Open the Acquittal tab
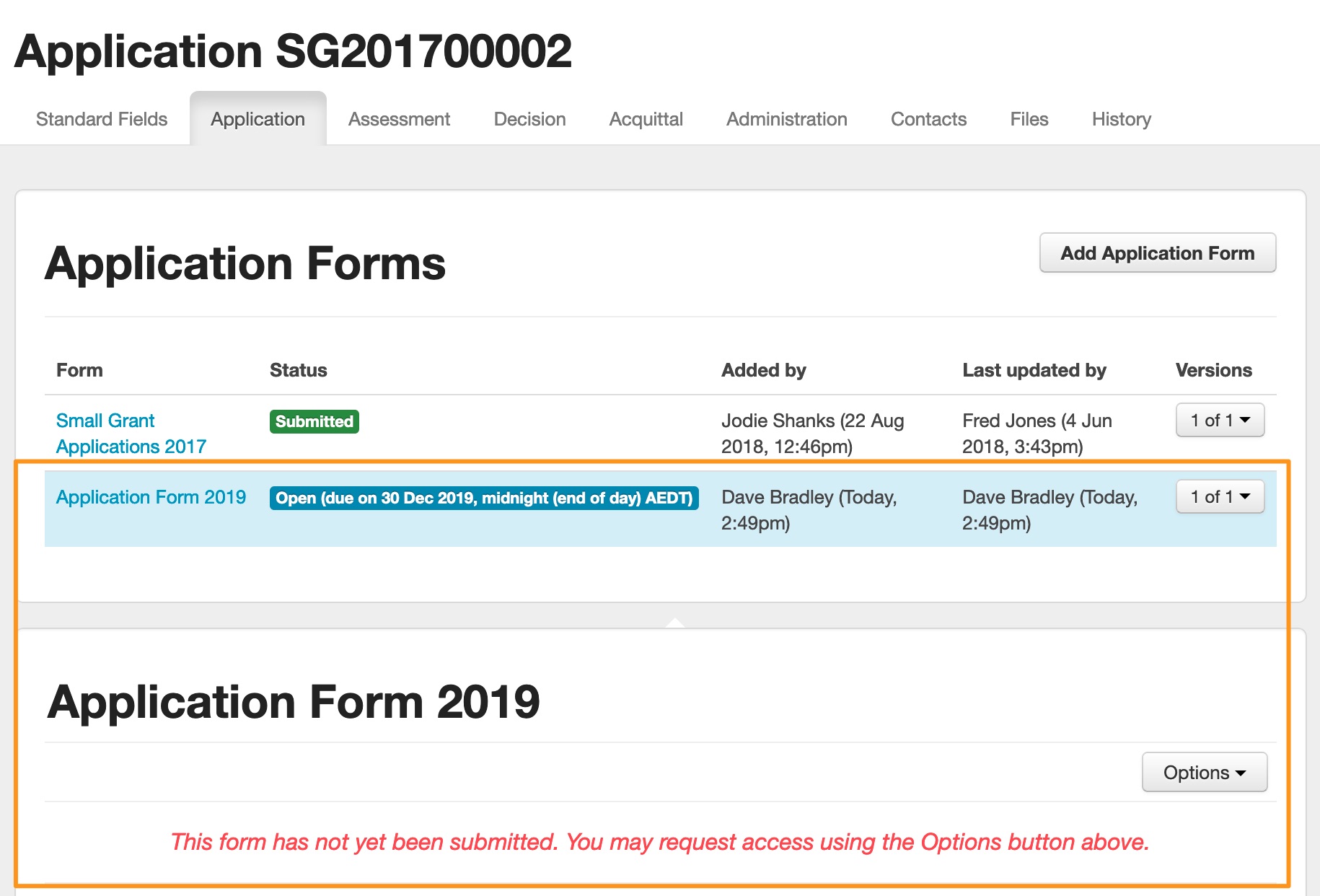The width and height of the screenshot is (1320, 896). 646,119
